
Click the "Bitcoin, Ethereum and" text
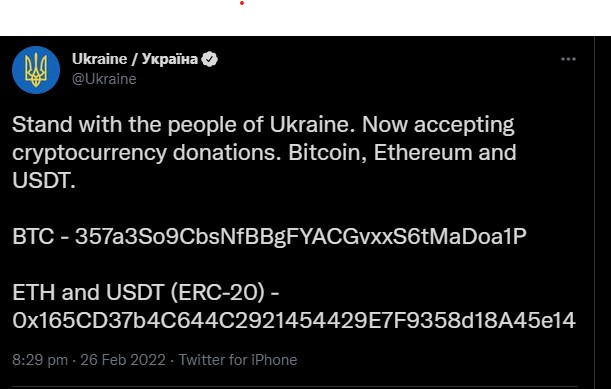coord(402,152)
